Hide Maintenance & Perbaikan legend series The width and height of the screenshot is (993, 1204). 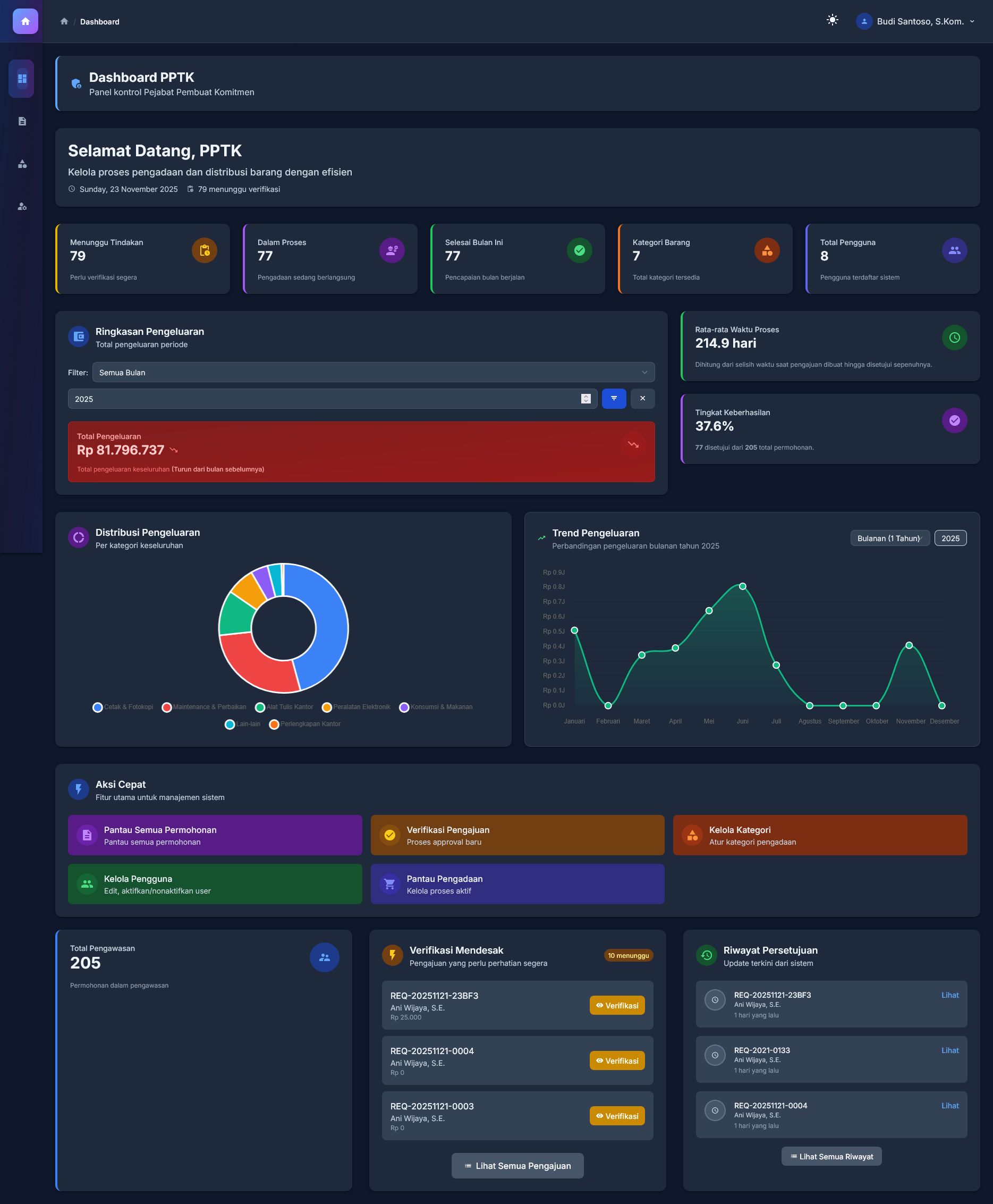204,707
